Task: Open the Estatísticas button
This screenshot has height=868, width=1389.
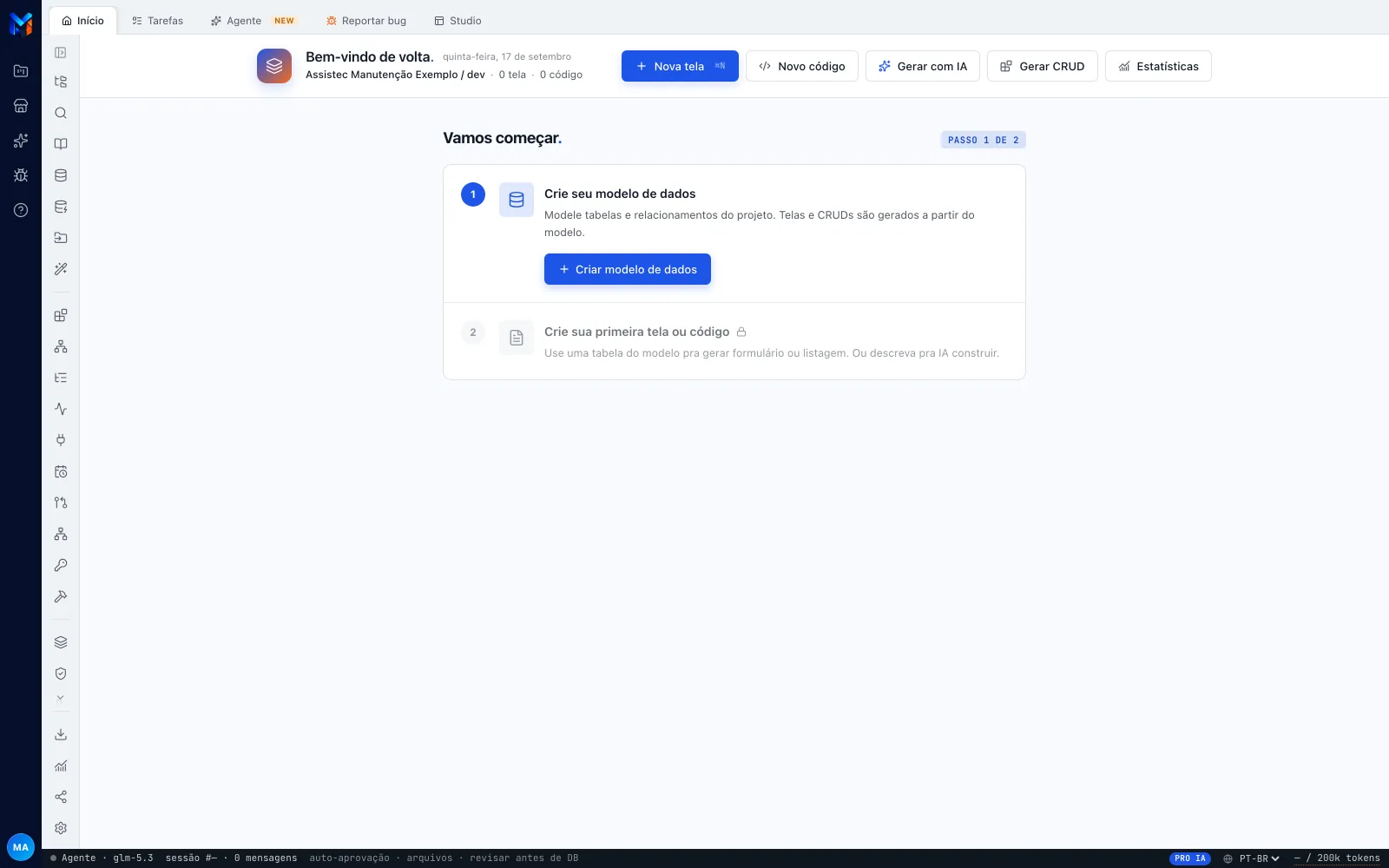Action: click(x=1158, y=66)
